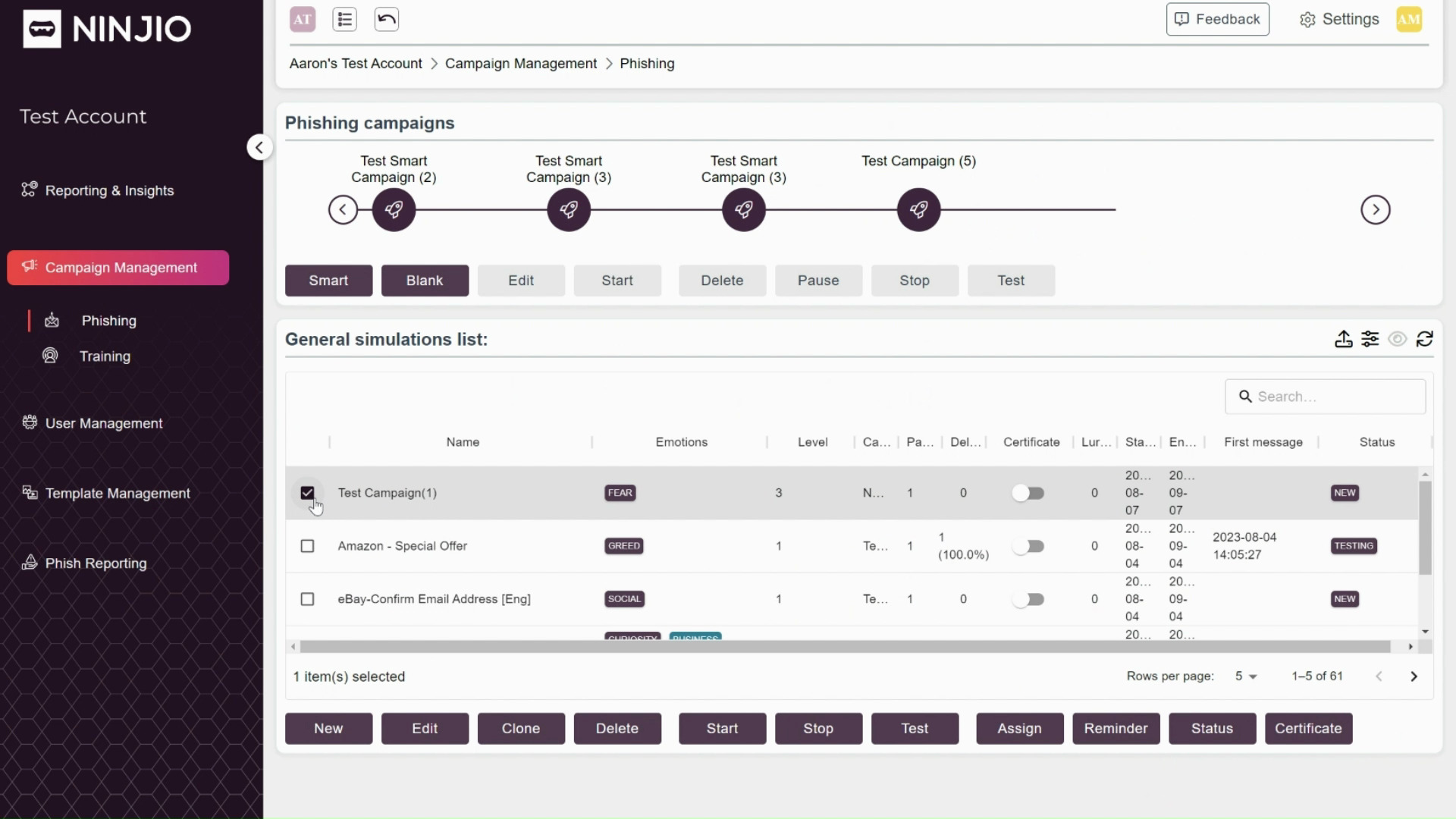Select the Test Smart Campaign (2) rocket icon
Viewport: 1456px width, 819px height.
(394, 210)
